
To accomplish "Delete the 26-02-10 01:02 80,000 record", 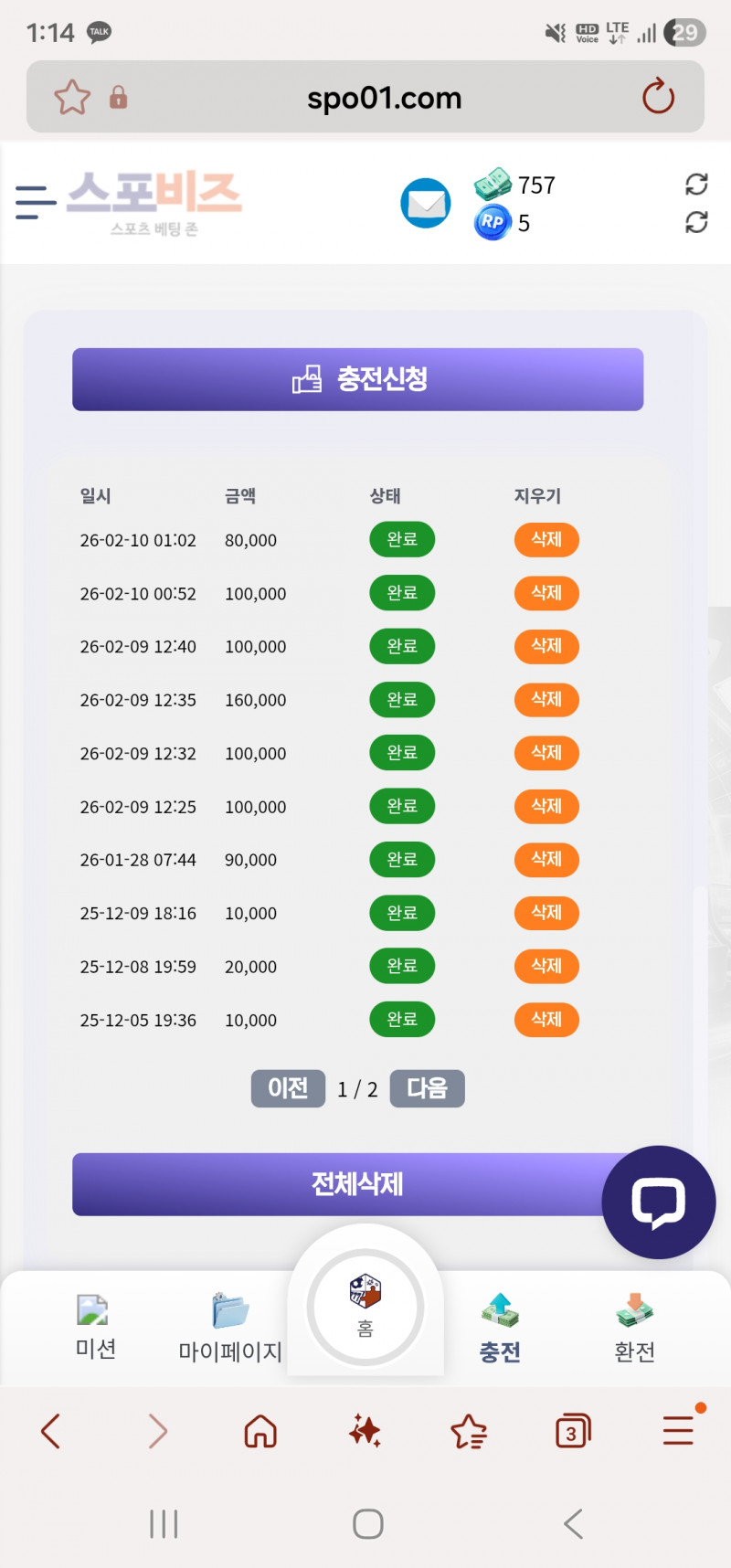I will pyautogui.click(x=546, y=539).
